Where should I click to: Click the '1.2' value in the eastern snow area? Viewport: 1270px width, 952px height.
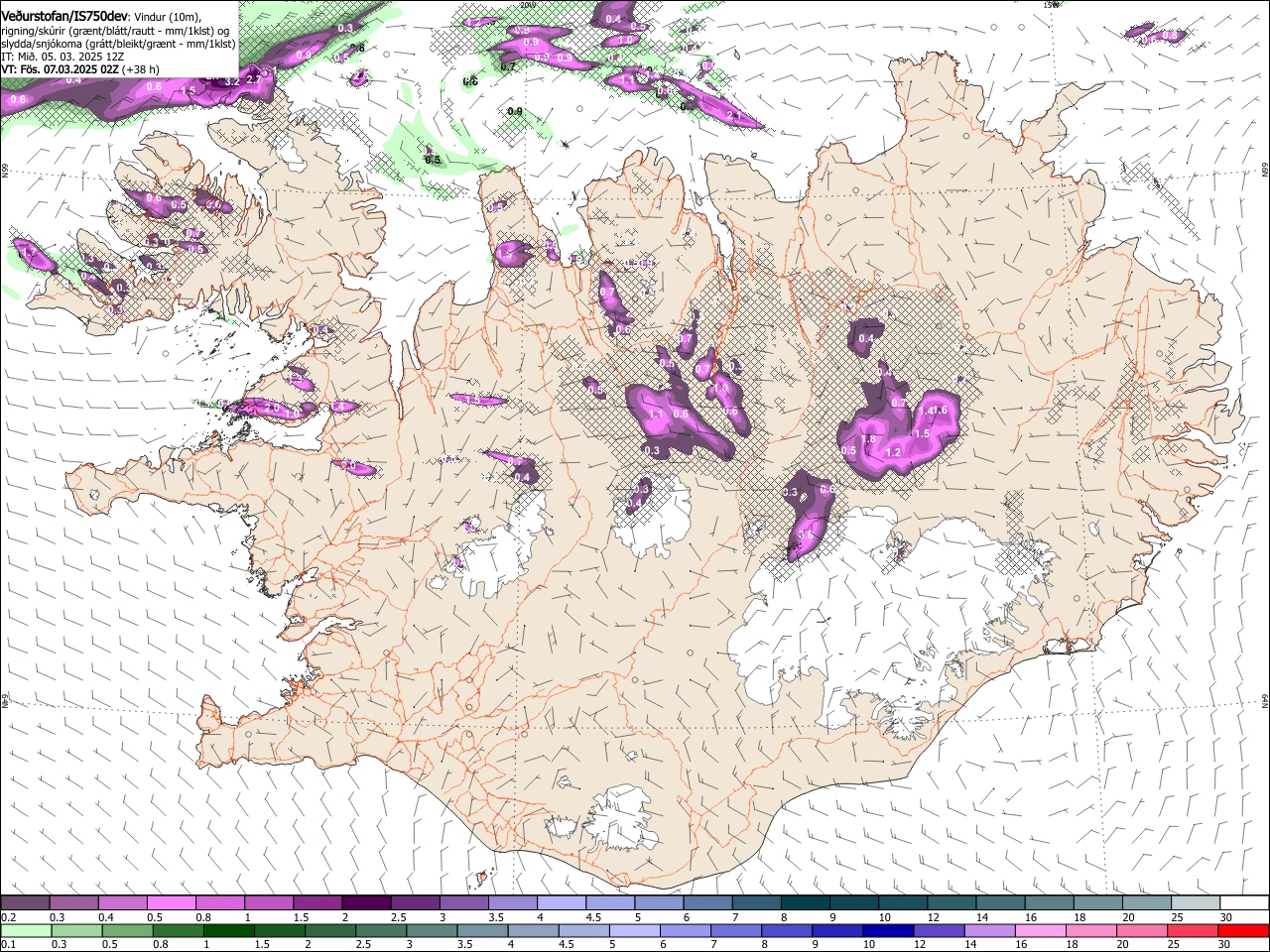tap(893, 452)
